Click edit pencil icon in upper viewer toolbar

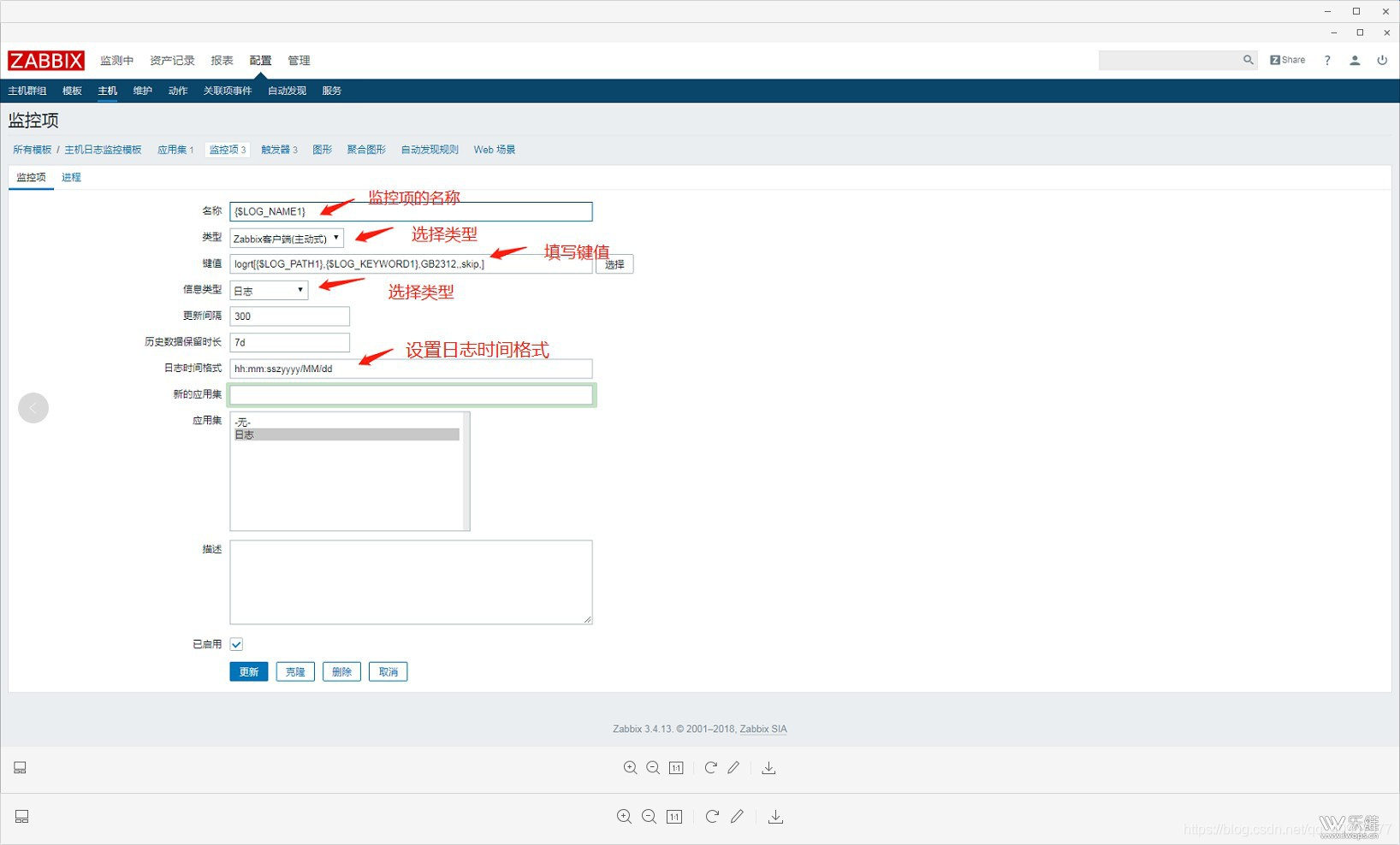(x=733, y=768)
